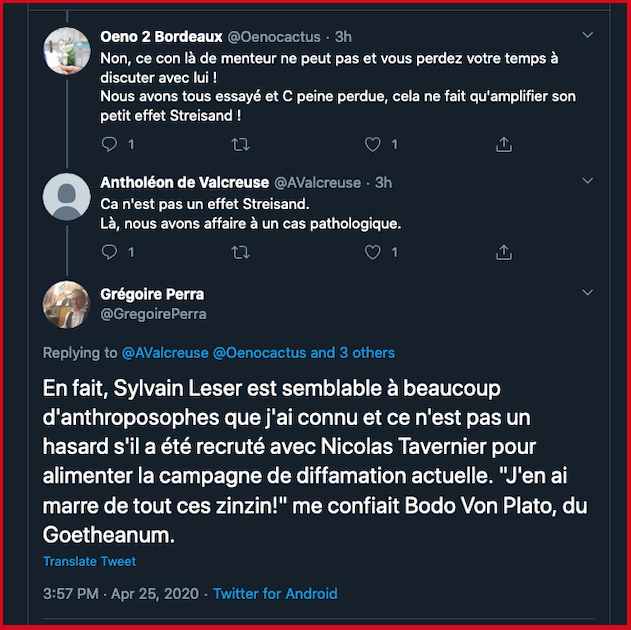Viewport: 631px width, 630px height.
Task: Click Translate Tweet link
Action: coord(89,562)
